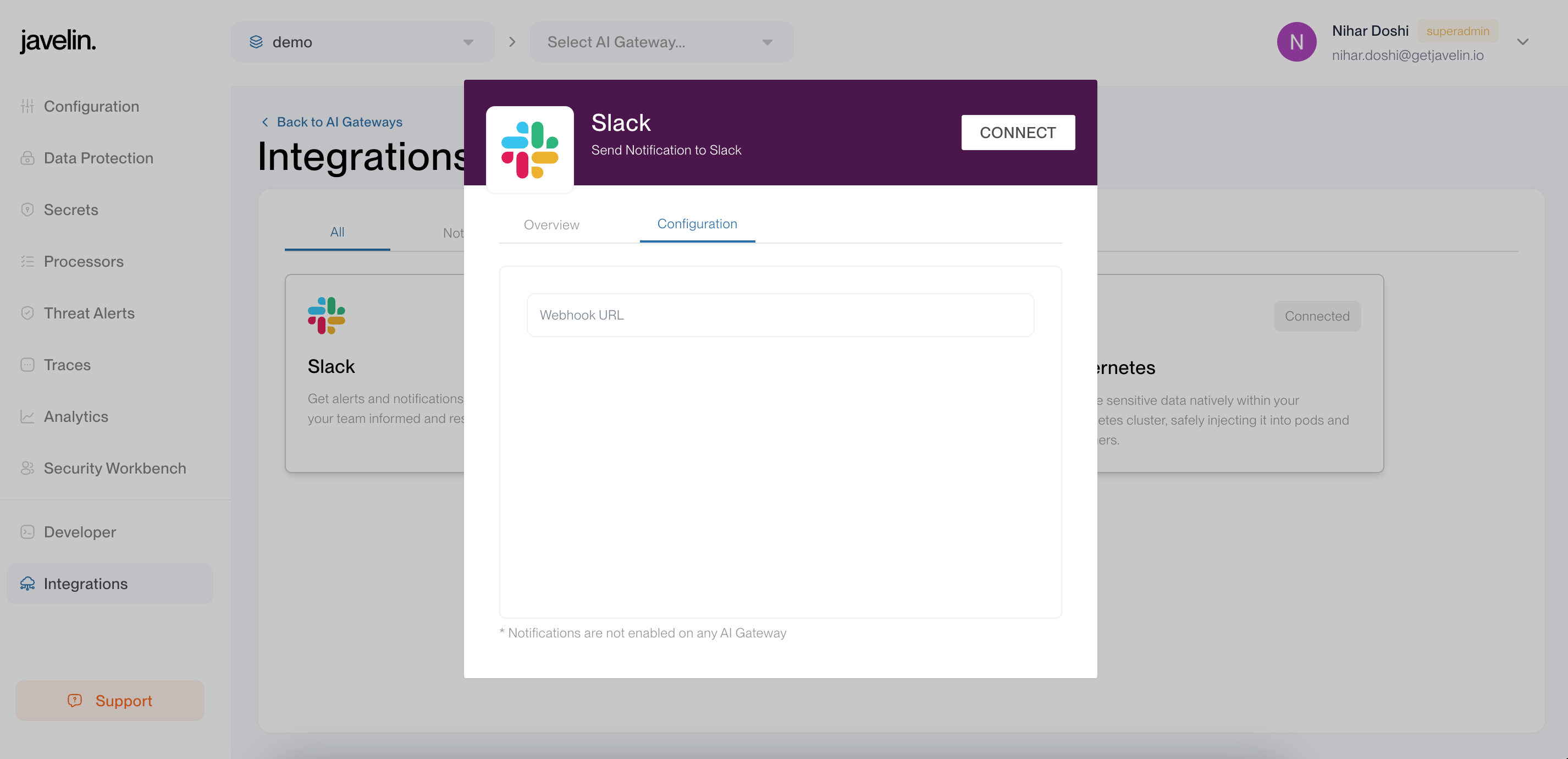Click the Threat Alerts shield icon

(x=27, y=313)
